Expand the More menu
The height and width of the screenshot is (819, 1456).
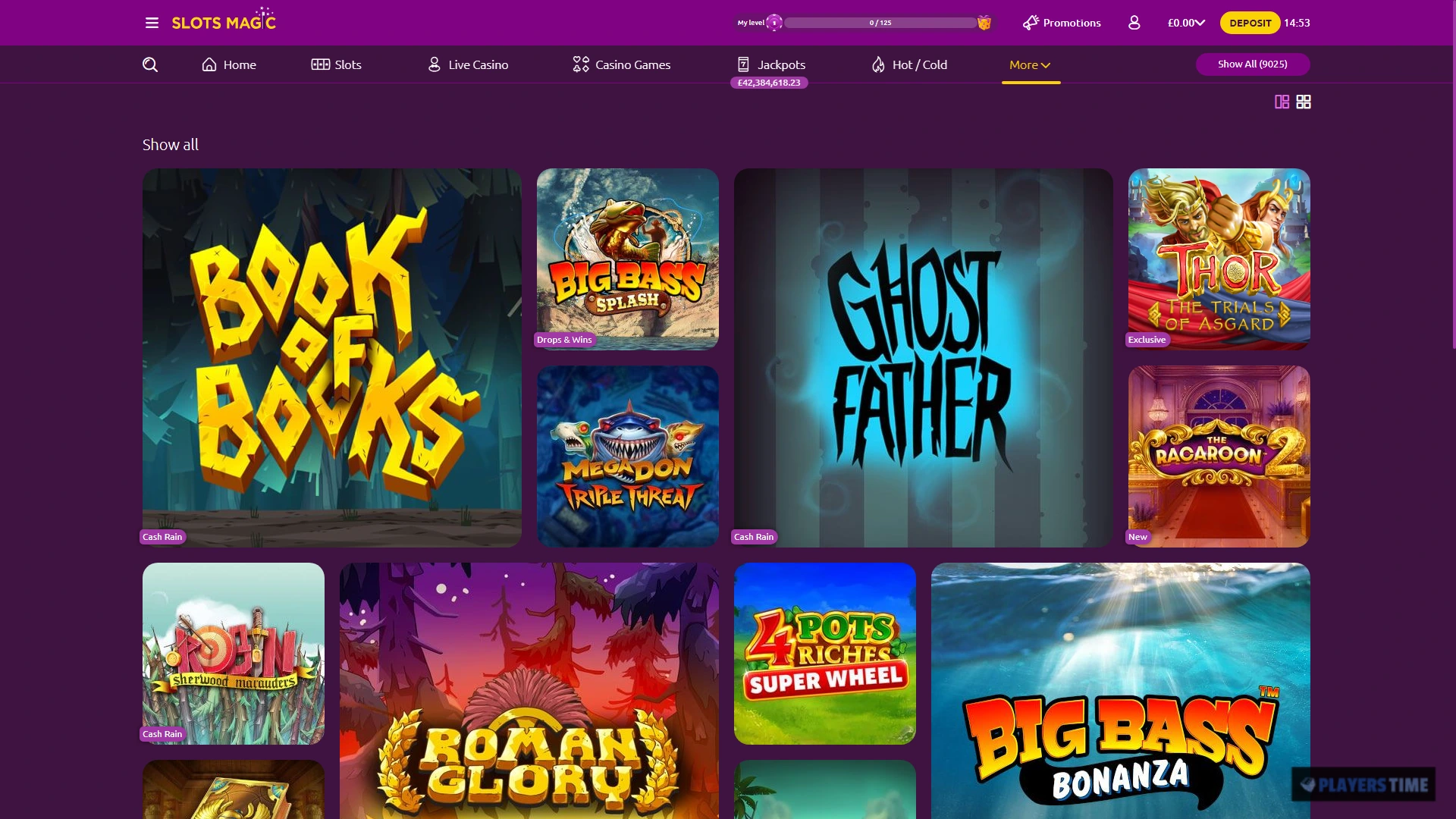[x=1030, y=64]
